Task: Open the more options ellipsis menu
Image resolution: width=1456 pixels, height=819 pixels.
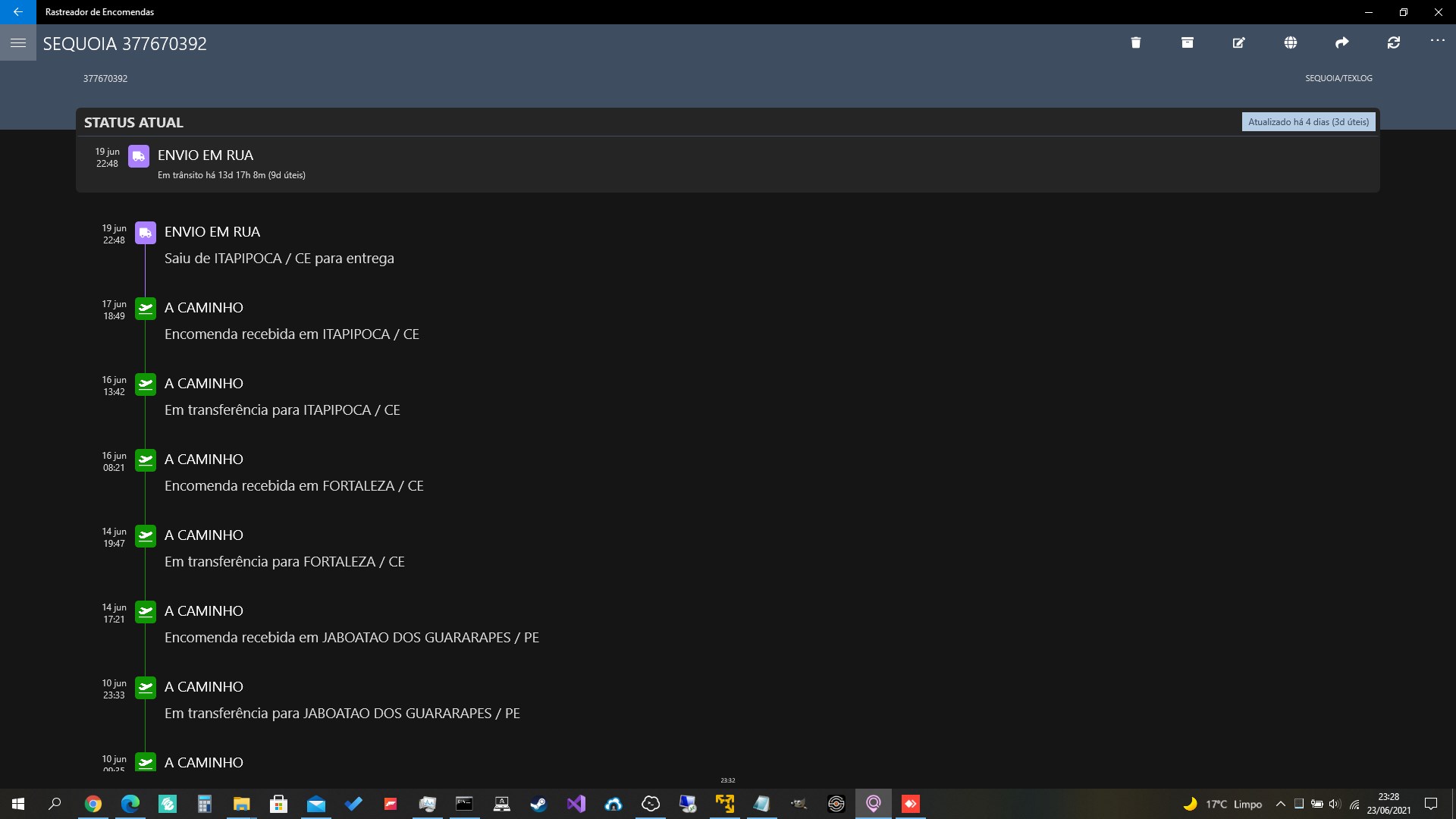Action: tap(1437, 40)
